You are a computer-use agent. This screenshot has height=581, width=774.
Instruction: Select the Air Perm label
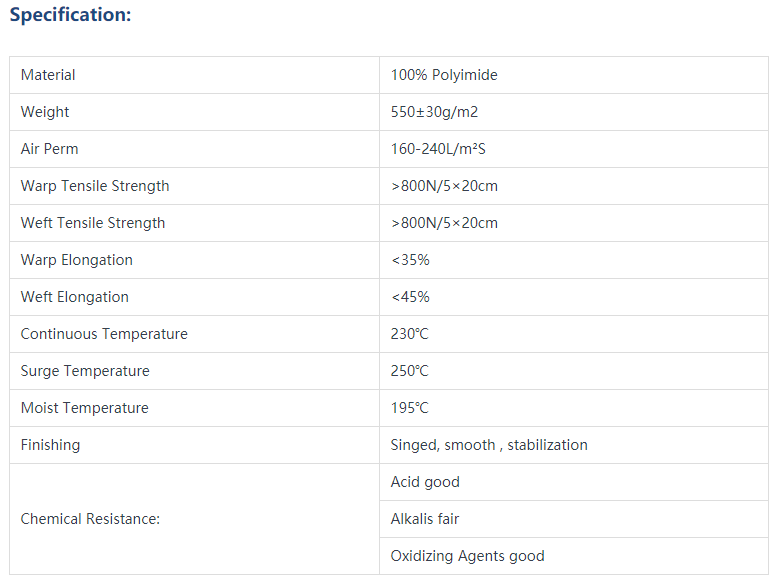point(49,149)
